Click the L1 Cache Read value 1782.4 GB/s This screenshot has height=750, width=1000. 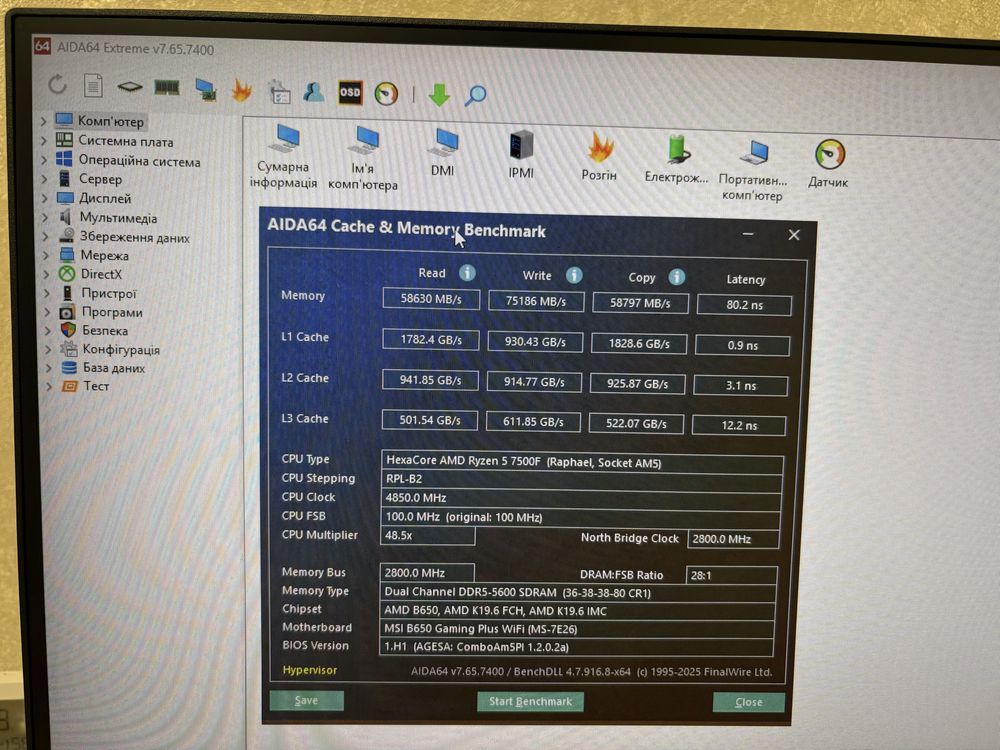431,339
